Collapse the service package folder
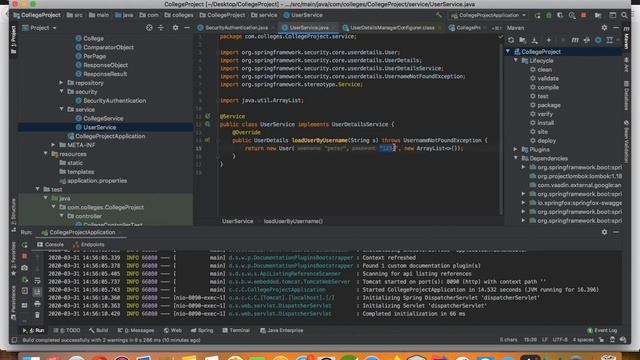The height and width of the screenshot is (360, 640). pyautogui.click(x=61, y=109)
